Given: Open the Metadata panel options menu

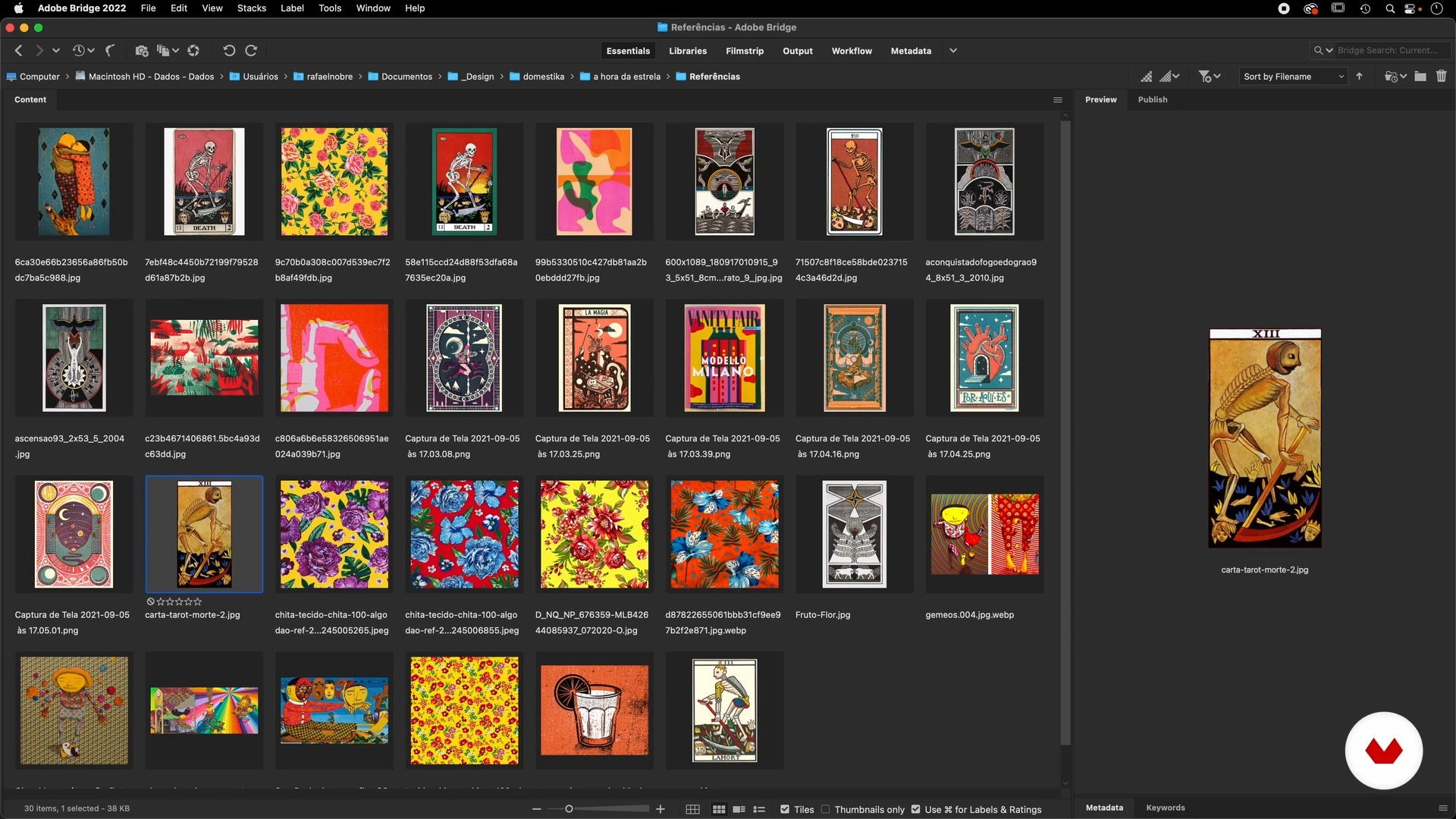Looking at the screenshot, I should point(1443,808).
